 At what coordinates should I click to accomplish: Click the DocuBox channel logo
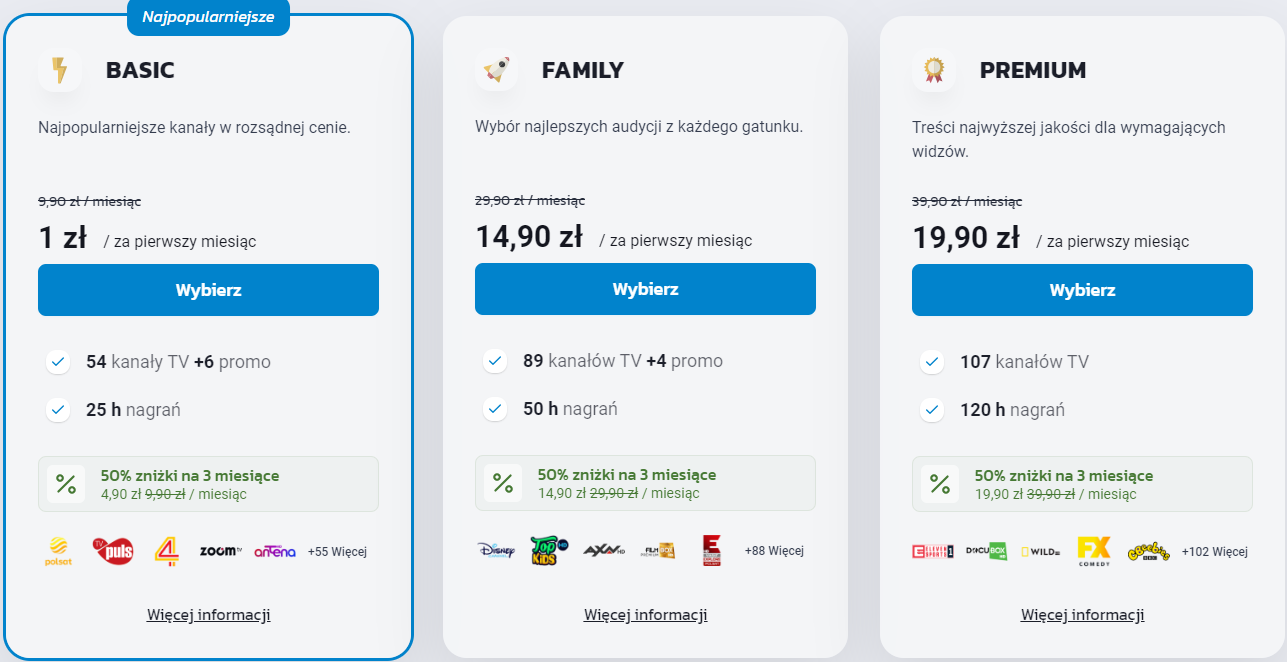pos(984,550)
